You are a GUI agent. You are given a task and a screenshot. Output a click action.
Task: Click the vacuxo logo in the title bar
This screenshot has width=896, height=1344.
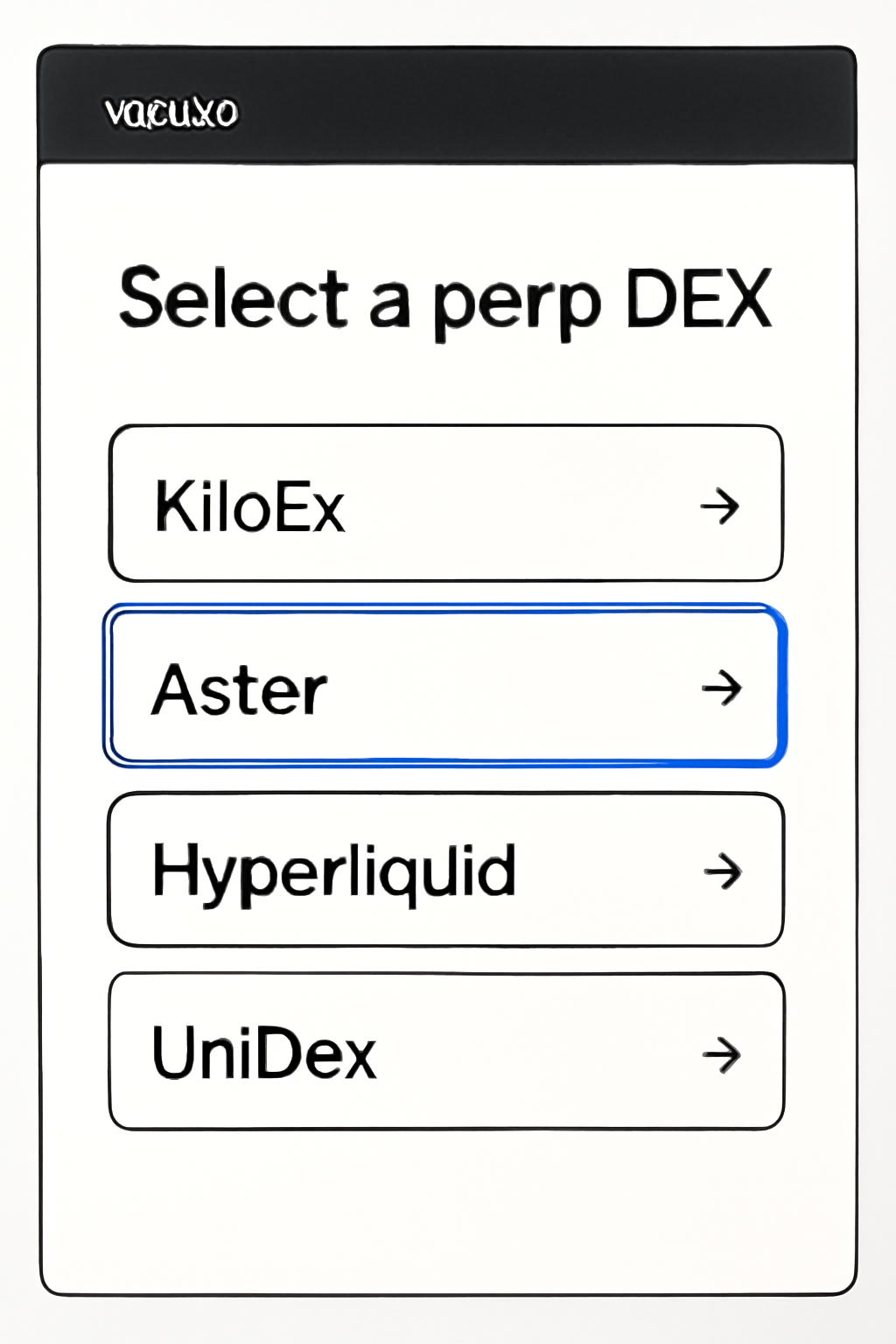(171, 111)
